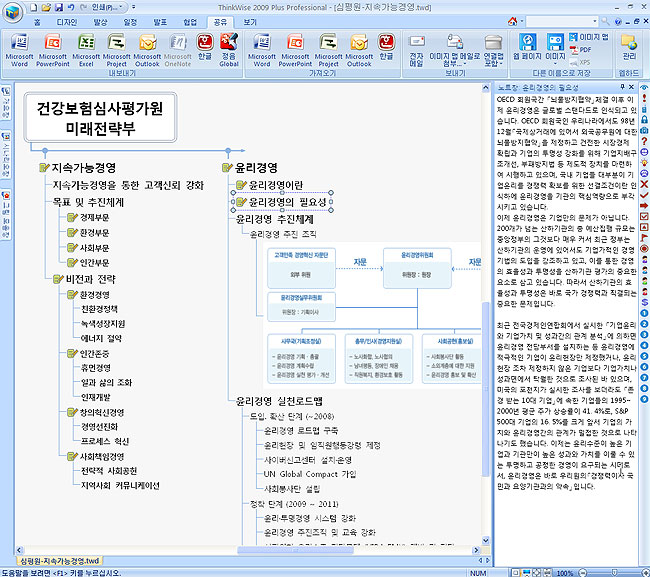The image size is (650, 577).
Task: Close the 노트장 note panel
Action: pyautogui.click(x=631, y=87)
